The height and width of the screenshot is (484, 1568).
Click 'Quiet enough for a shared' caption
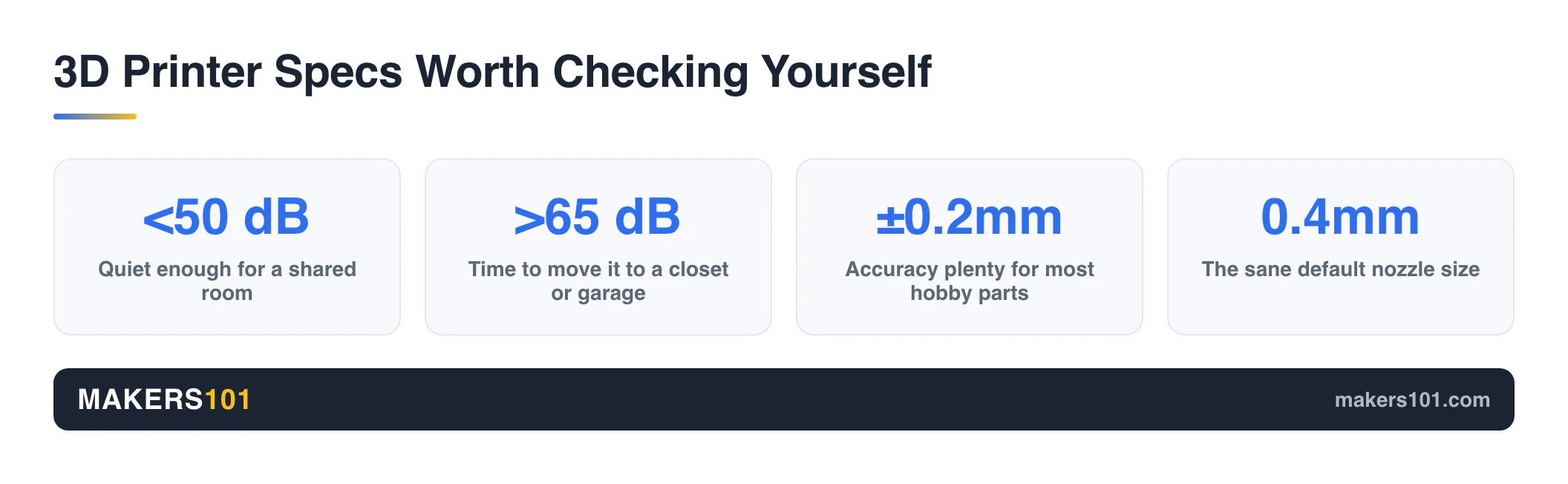coord(227,269)
